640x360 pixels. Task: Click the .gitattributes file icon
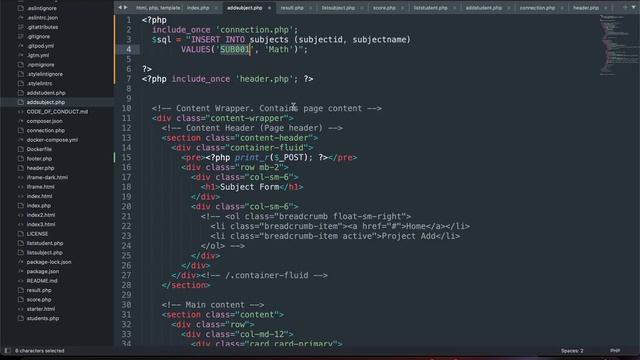click(x=20, y=27)
